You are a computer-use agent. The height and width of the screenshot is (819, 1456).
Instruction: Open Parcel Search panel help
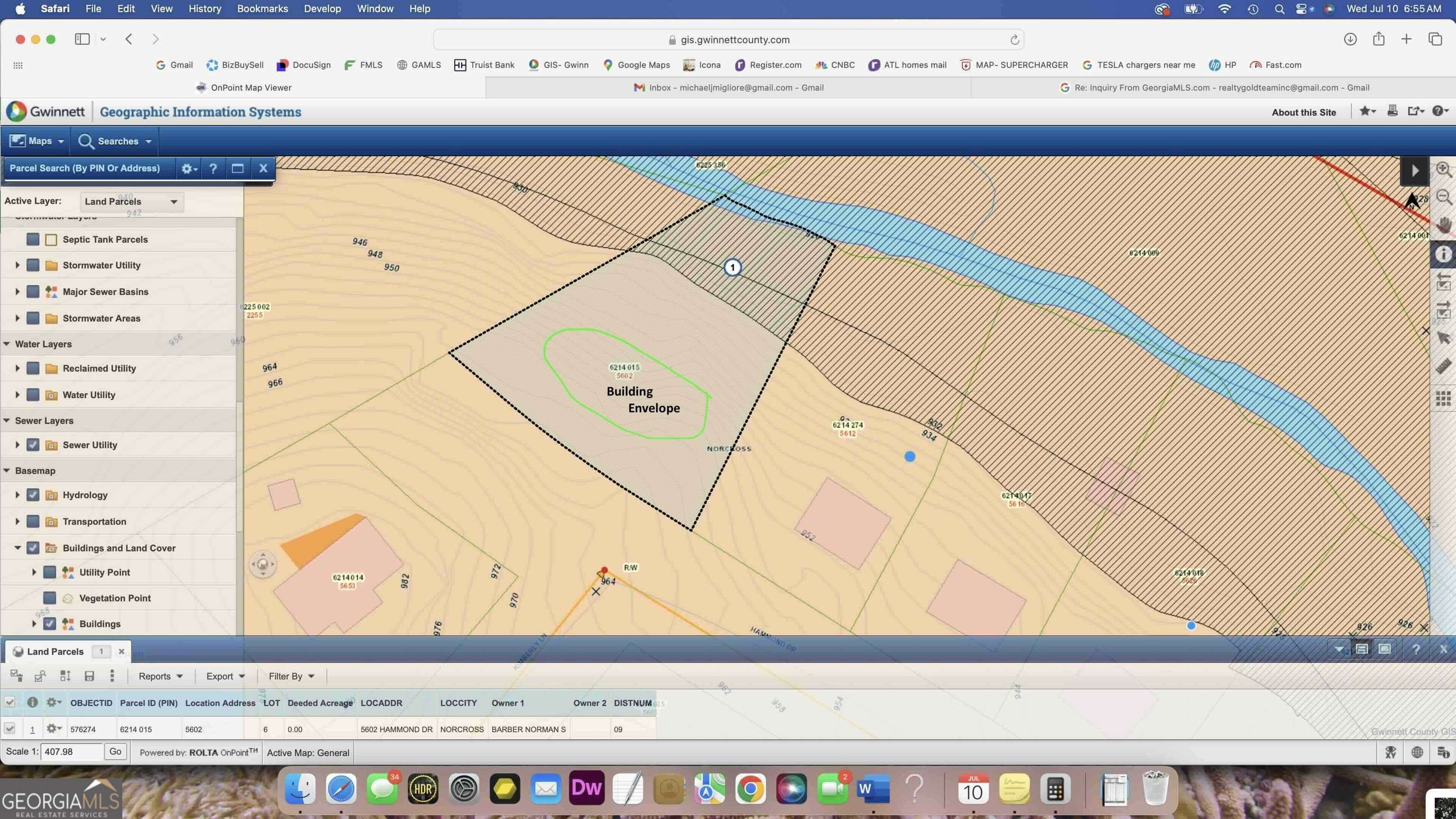[213, 168]
